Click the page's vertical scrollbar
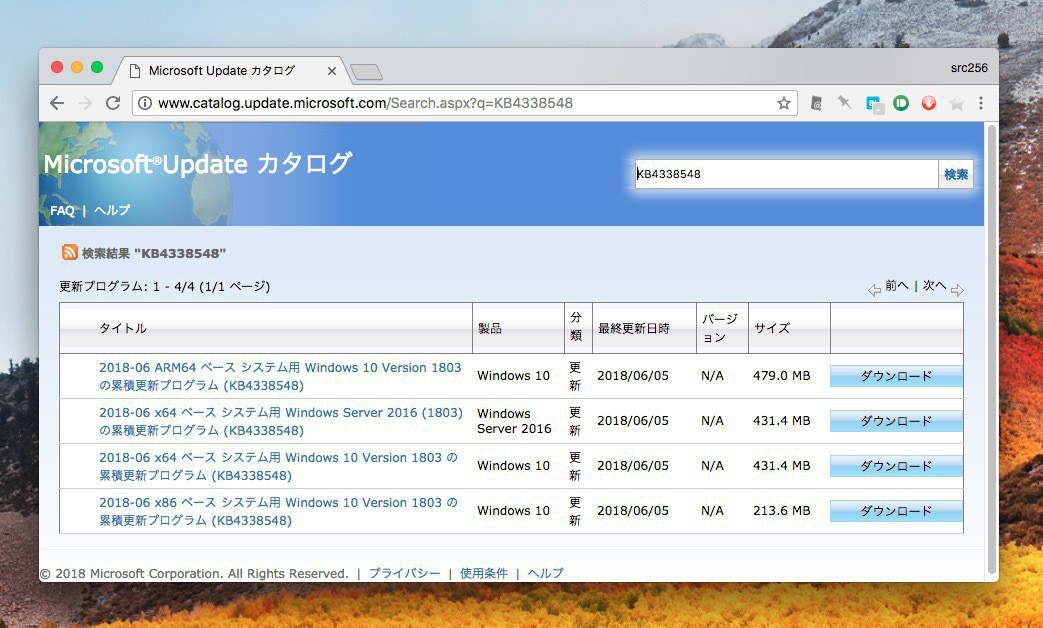This screenshot has width=1043, height=628. click(x=991, y=340)
